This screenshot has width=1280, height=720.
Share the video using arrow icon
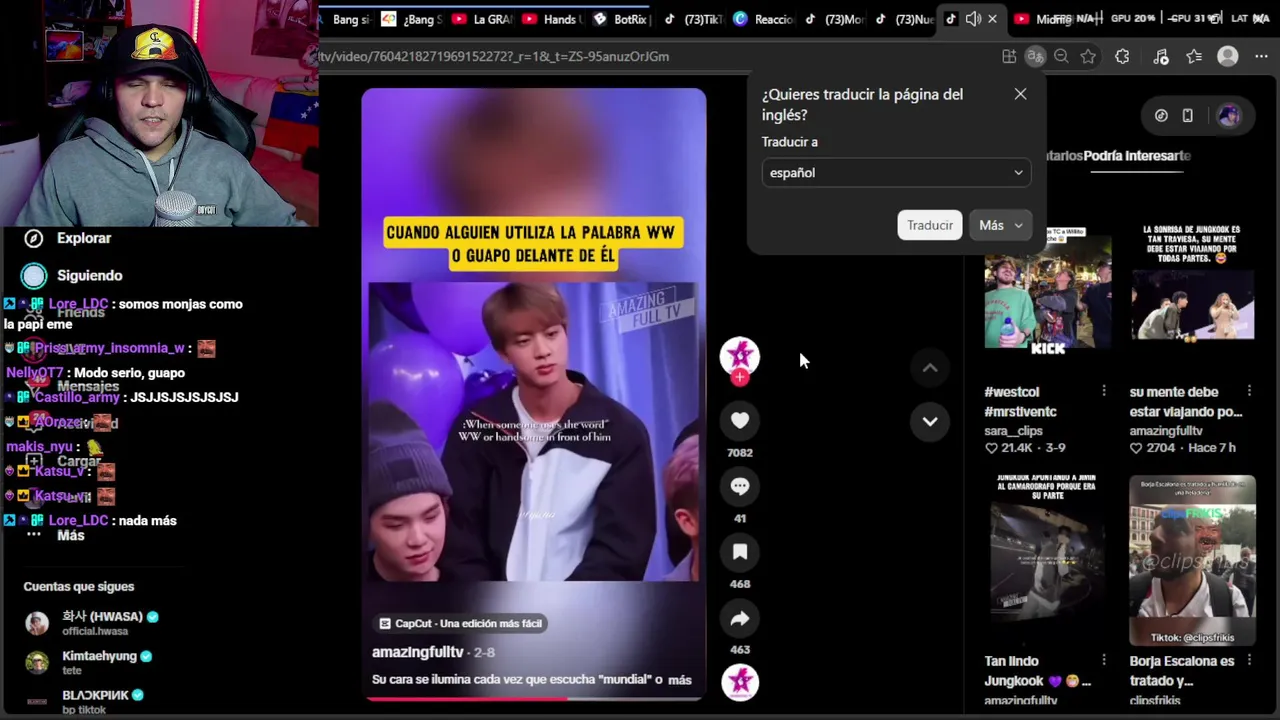coord(740,619)
